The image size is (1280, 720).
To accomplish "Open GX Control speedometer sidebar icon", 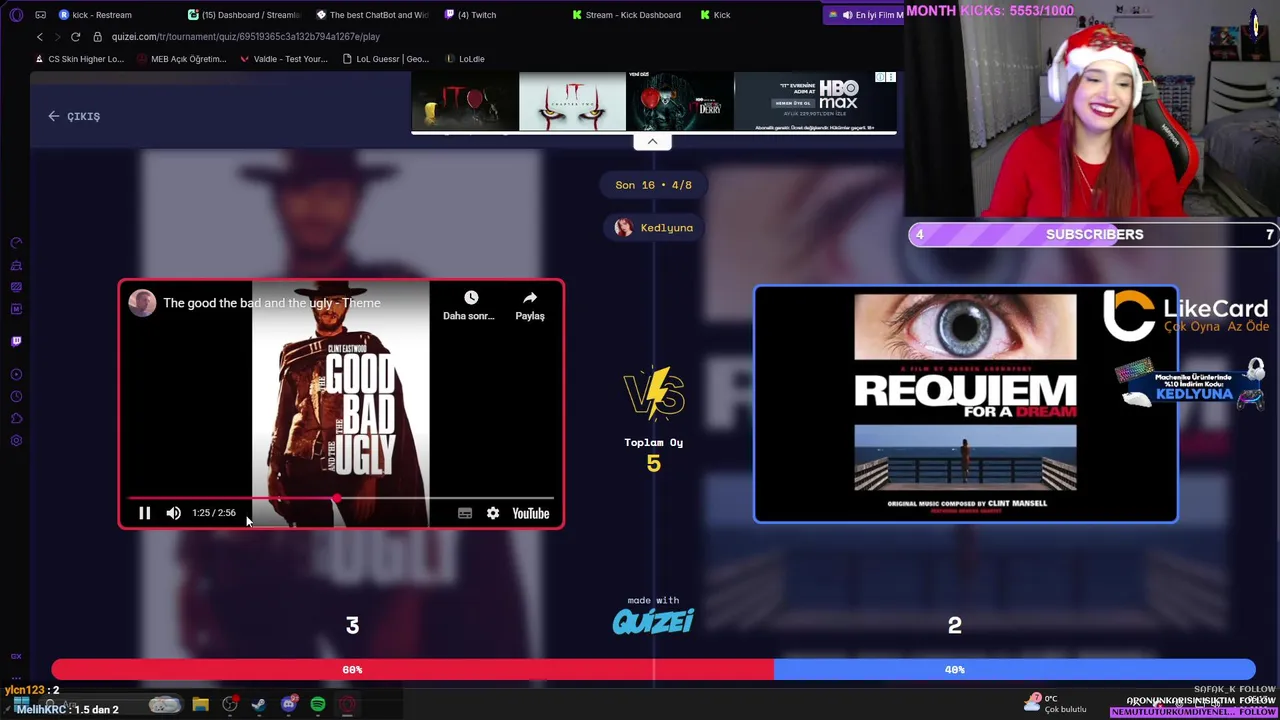I will 16,243.
